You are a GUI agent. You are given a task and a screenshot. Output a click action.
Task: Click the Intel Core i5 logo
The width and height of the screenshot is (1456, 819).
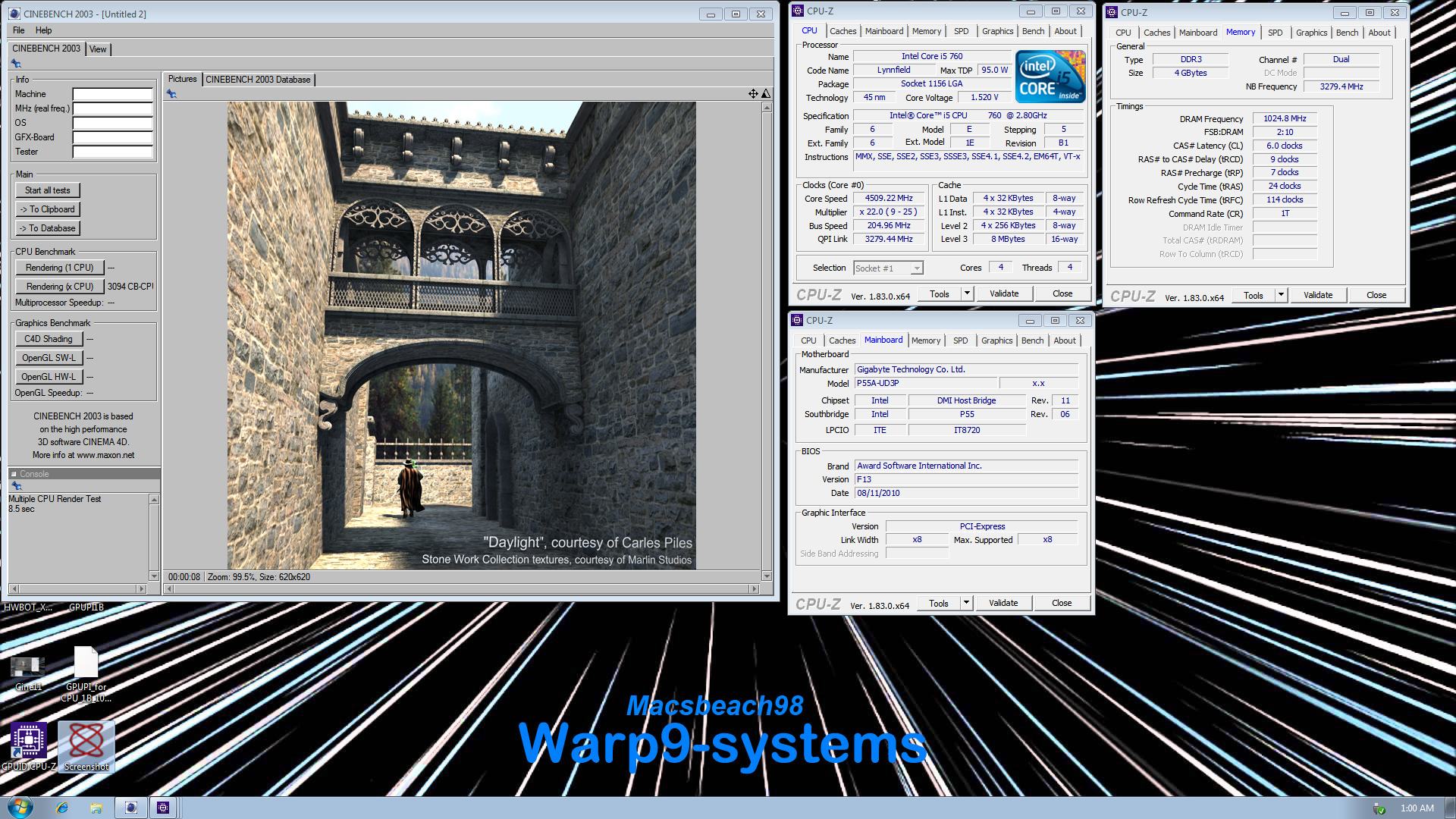(1050, 77)
